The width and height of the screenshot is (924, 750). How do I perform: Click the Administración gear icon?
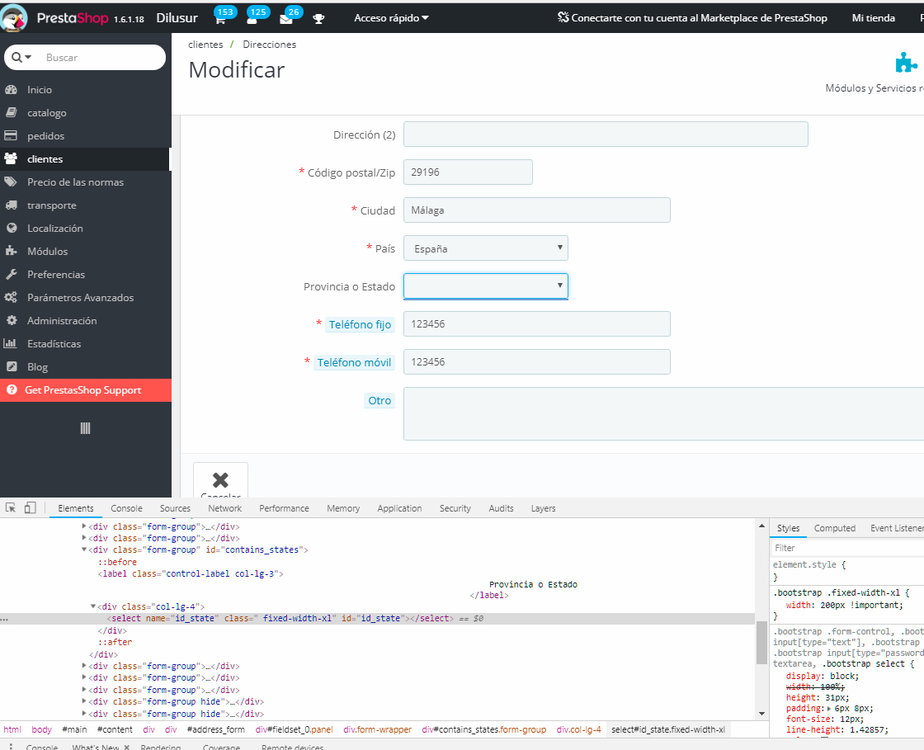coord(11,321)
